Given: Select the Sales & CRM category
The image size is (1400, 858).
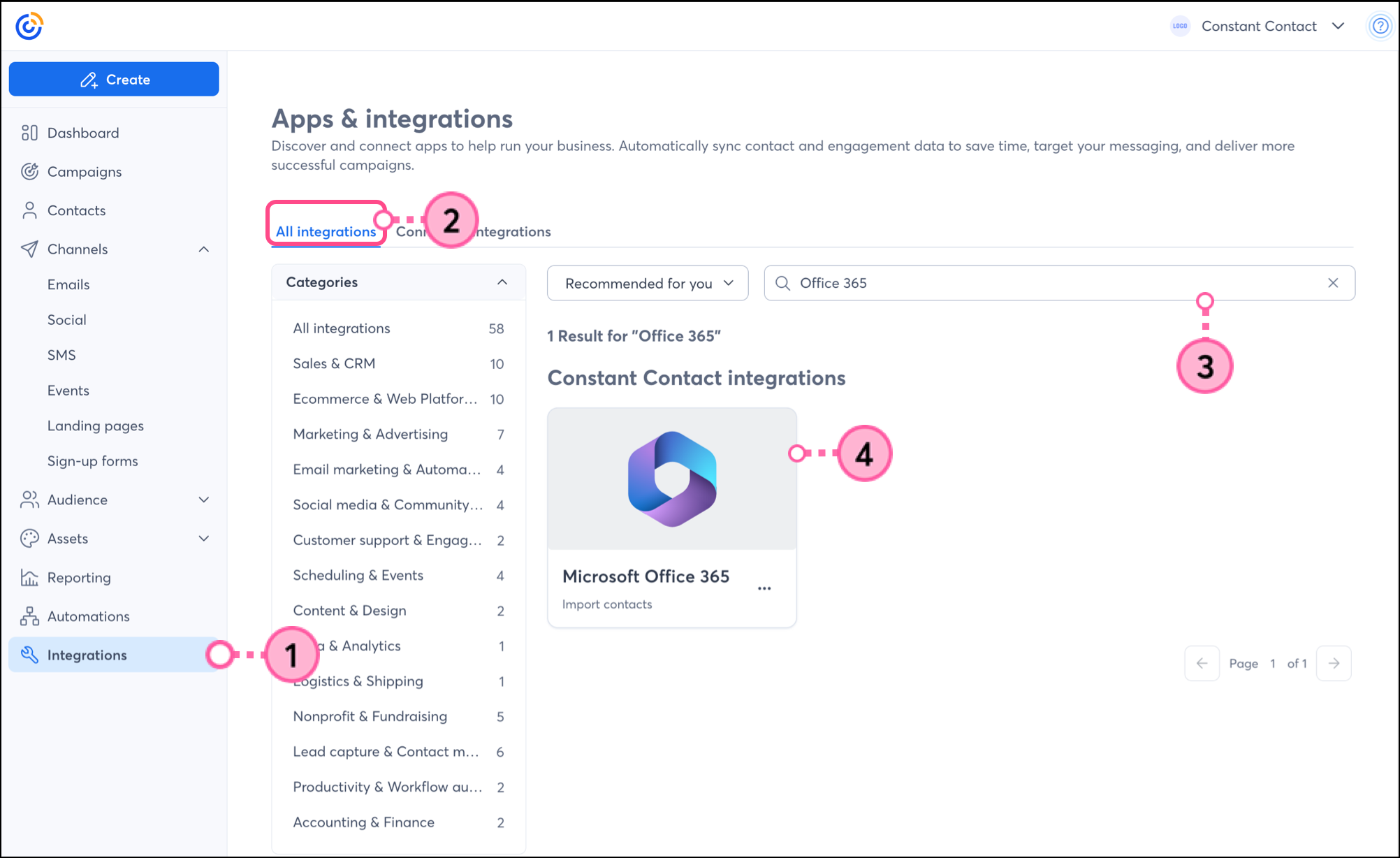Looking at the screenshot, I should coord(334,363).
